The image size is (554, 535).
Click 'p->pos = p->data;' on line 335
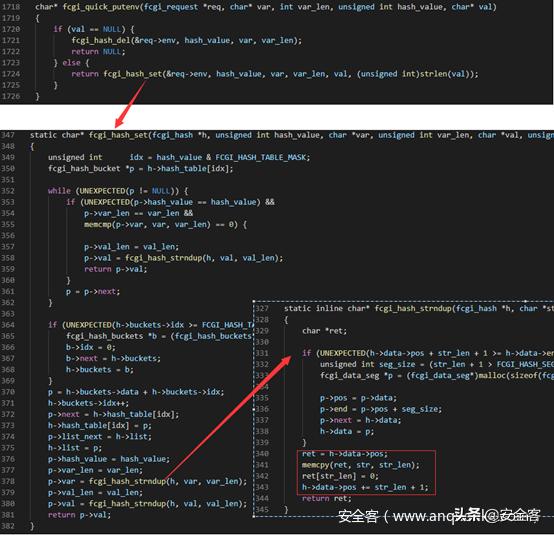[x=358, y=398]
